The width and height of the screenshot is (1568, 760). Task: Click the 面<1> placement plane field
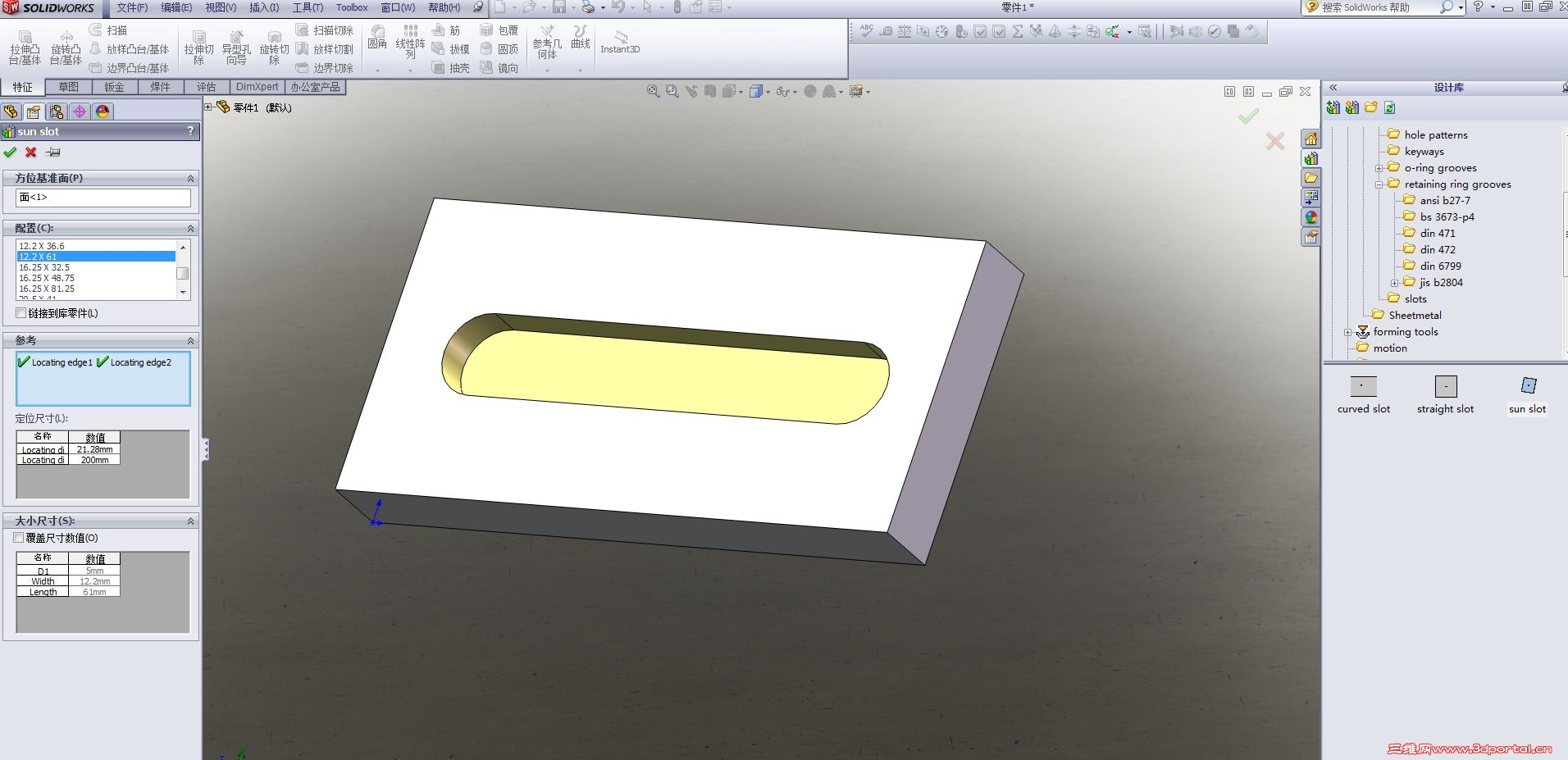[x=103, y=198]
